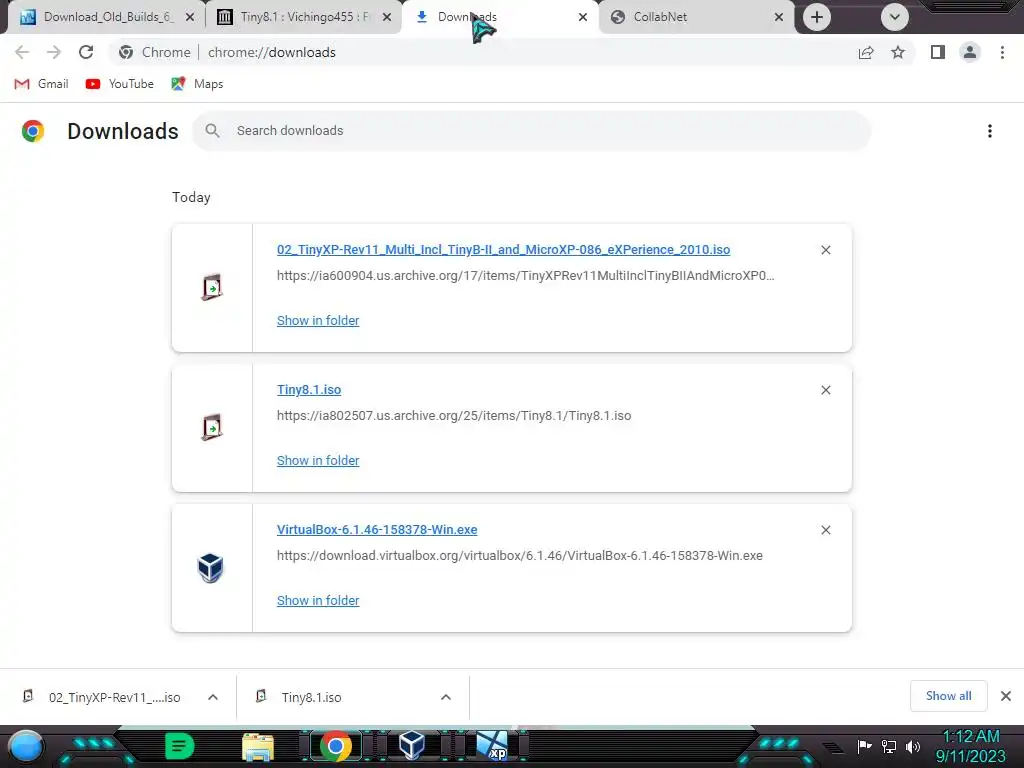1024x768 pixels.
Task: Click the Chrome taskbar icon
Action: point(336,746)
